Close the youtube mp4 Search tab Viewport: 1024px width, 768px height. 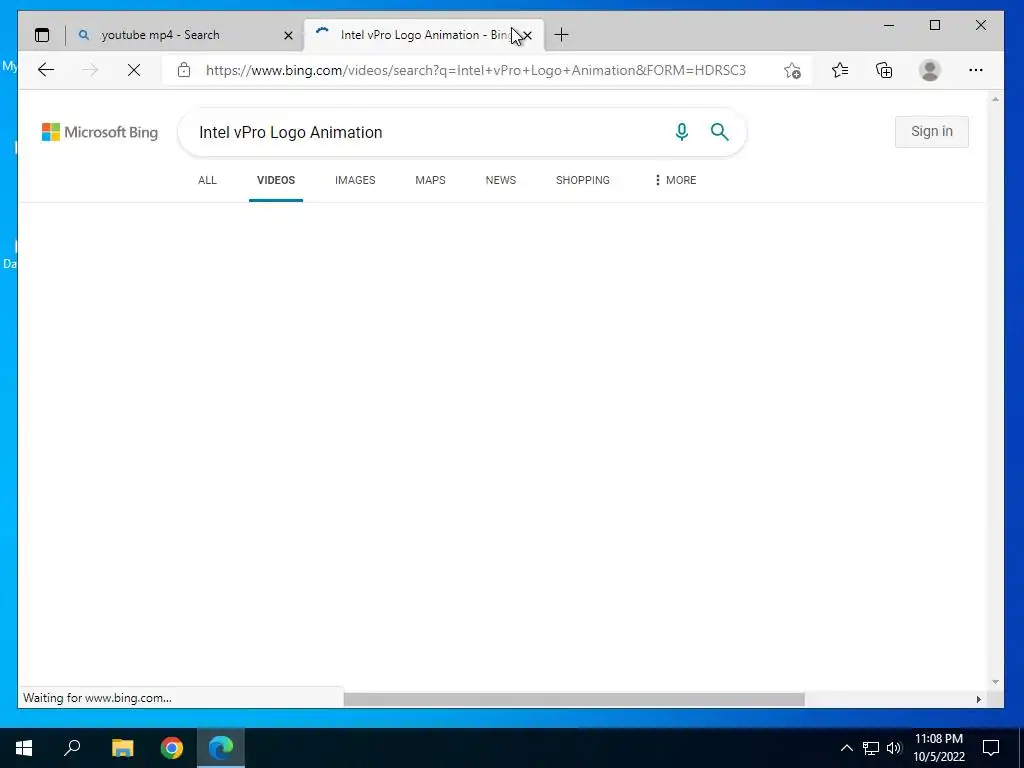click(288, 35)
